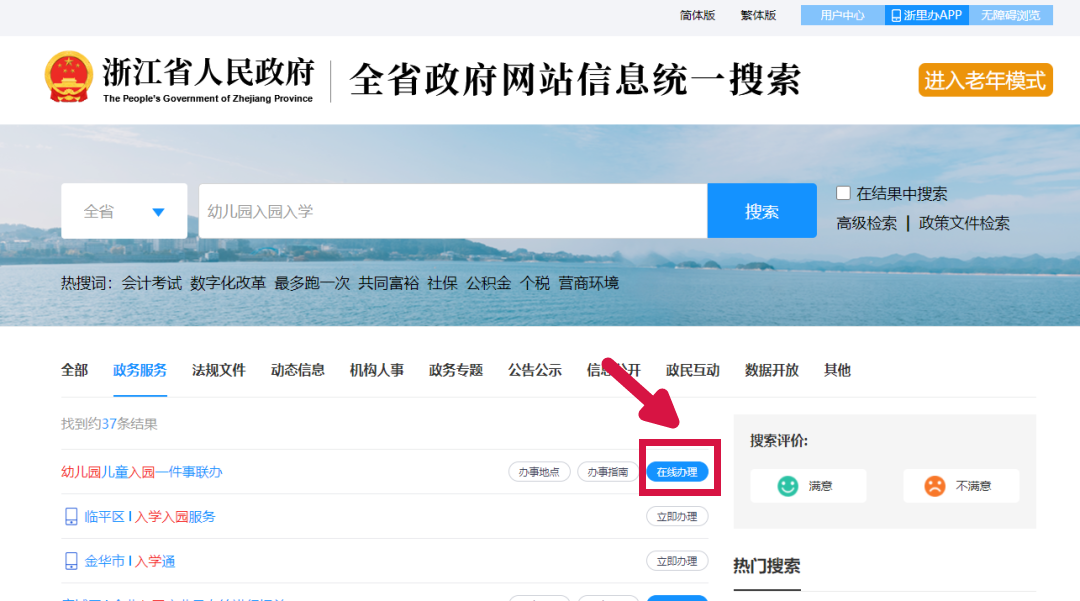Click the 在线办理 button for 幼儿园儿童入园
Image resolution: width=1080 pixels, height=601 pixels.
click(x=677, y=472)
